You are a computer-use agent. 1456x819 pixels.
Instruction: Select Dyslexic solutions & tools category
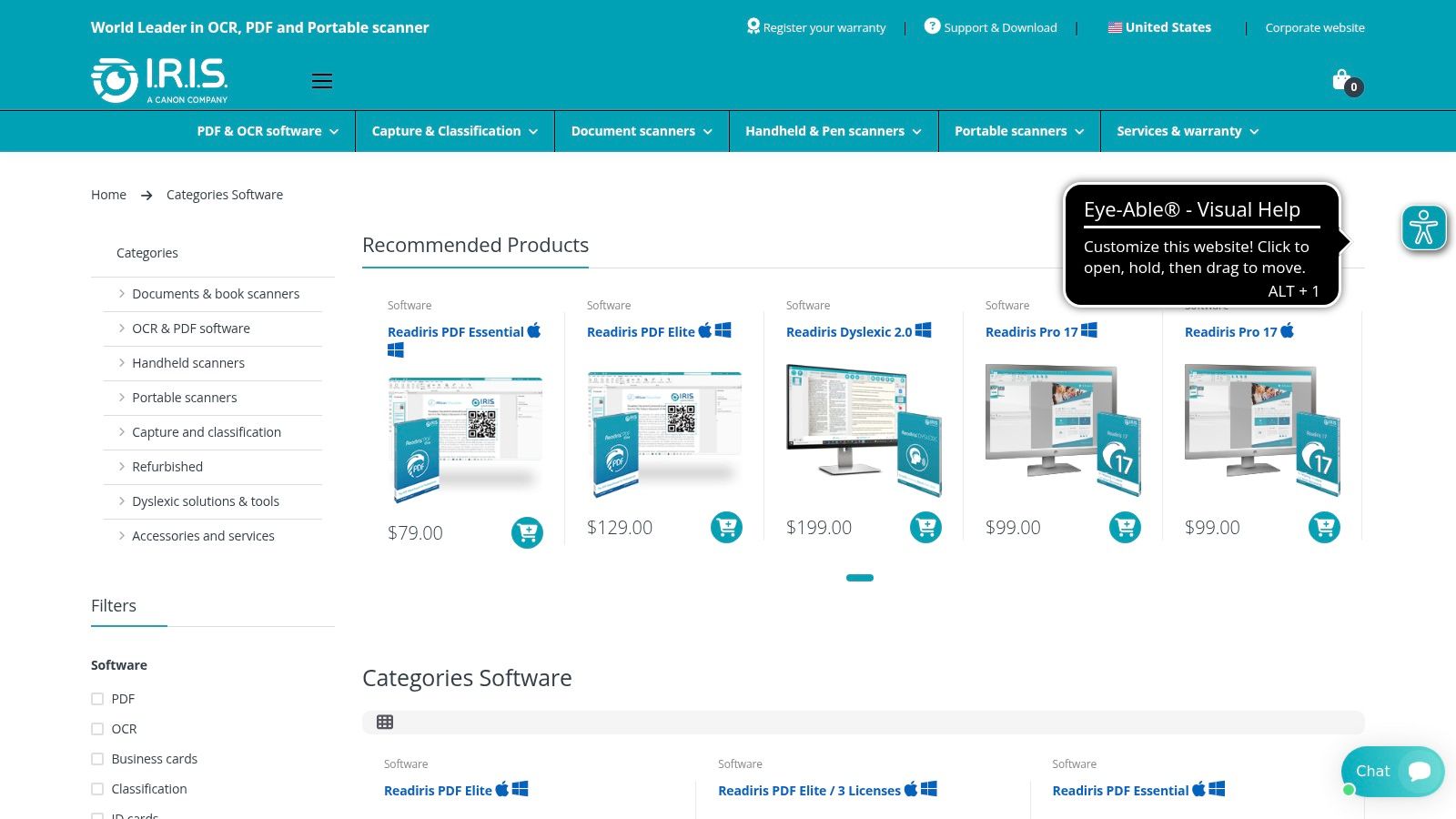(x=206, y=501)
